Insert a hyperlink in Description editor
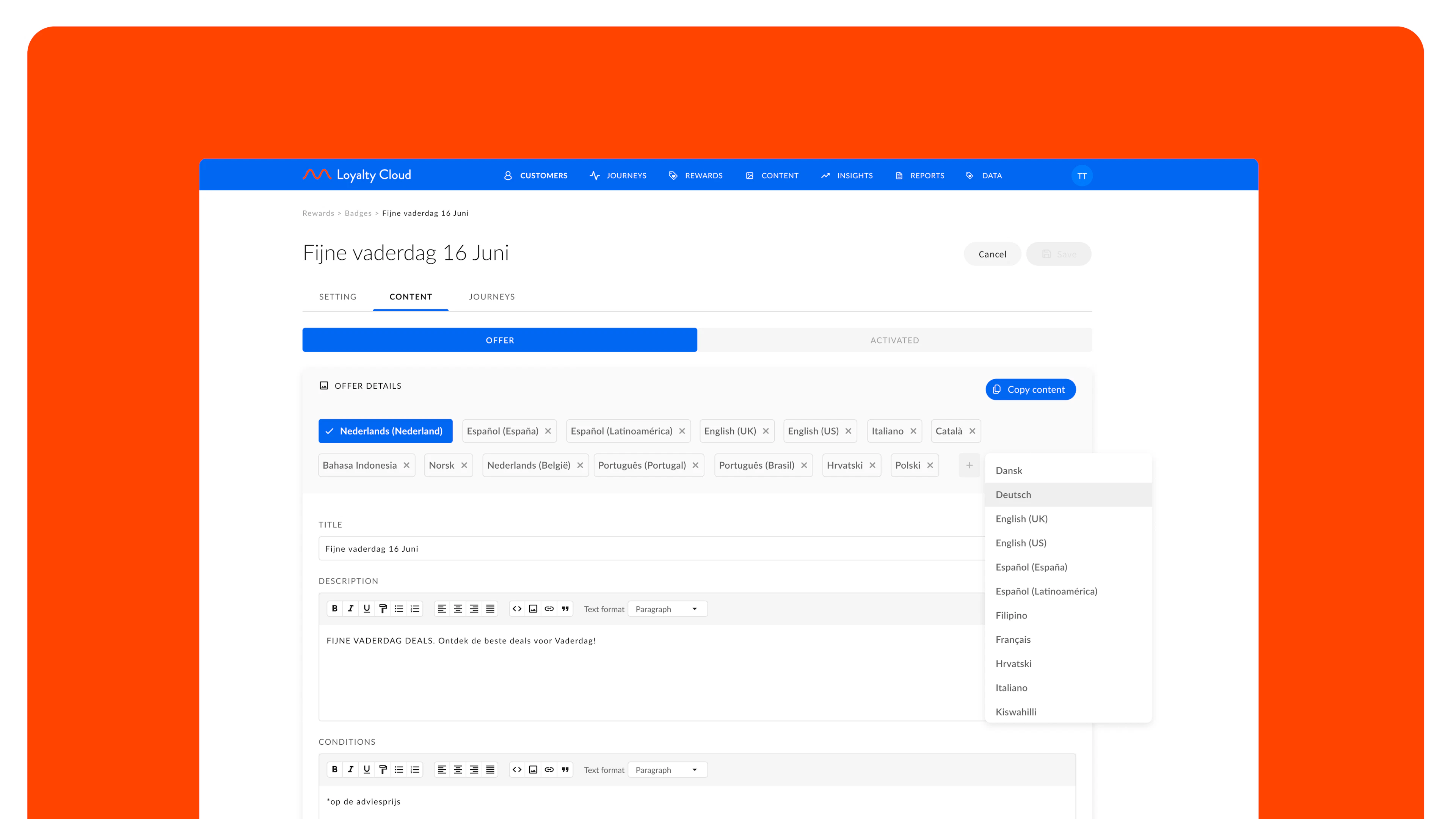 coord(549,609)
